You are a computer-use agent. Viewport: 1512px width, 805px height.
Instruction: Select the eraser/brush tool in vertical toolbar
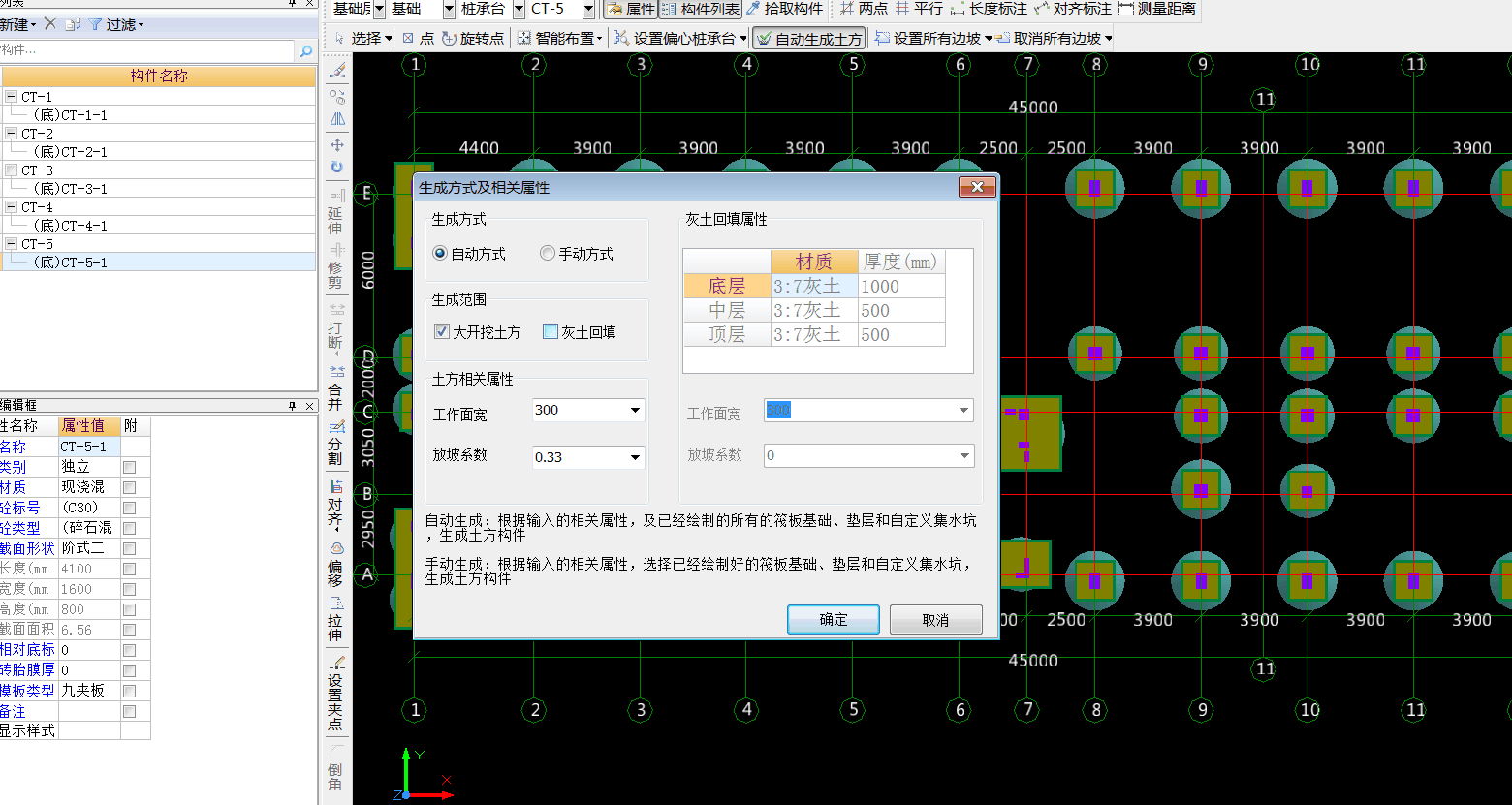tap(337, 72)
